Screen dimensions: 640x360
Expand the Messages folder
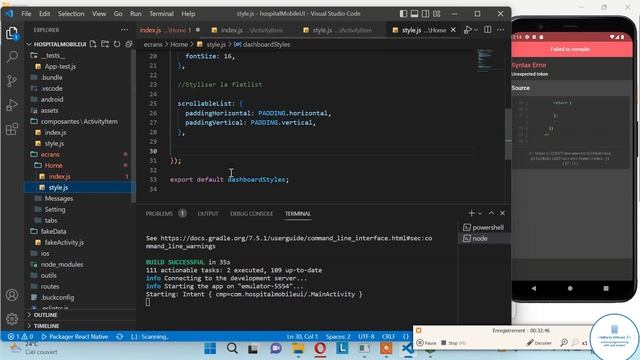(x=59, y=198)
